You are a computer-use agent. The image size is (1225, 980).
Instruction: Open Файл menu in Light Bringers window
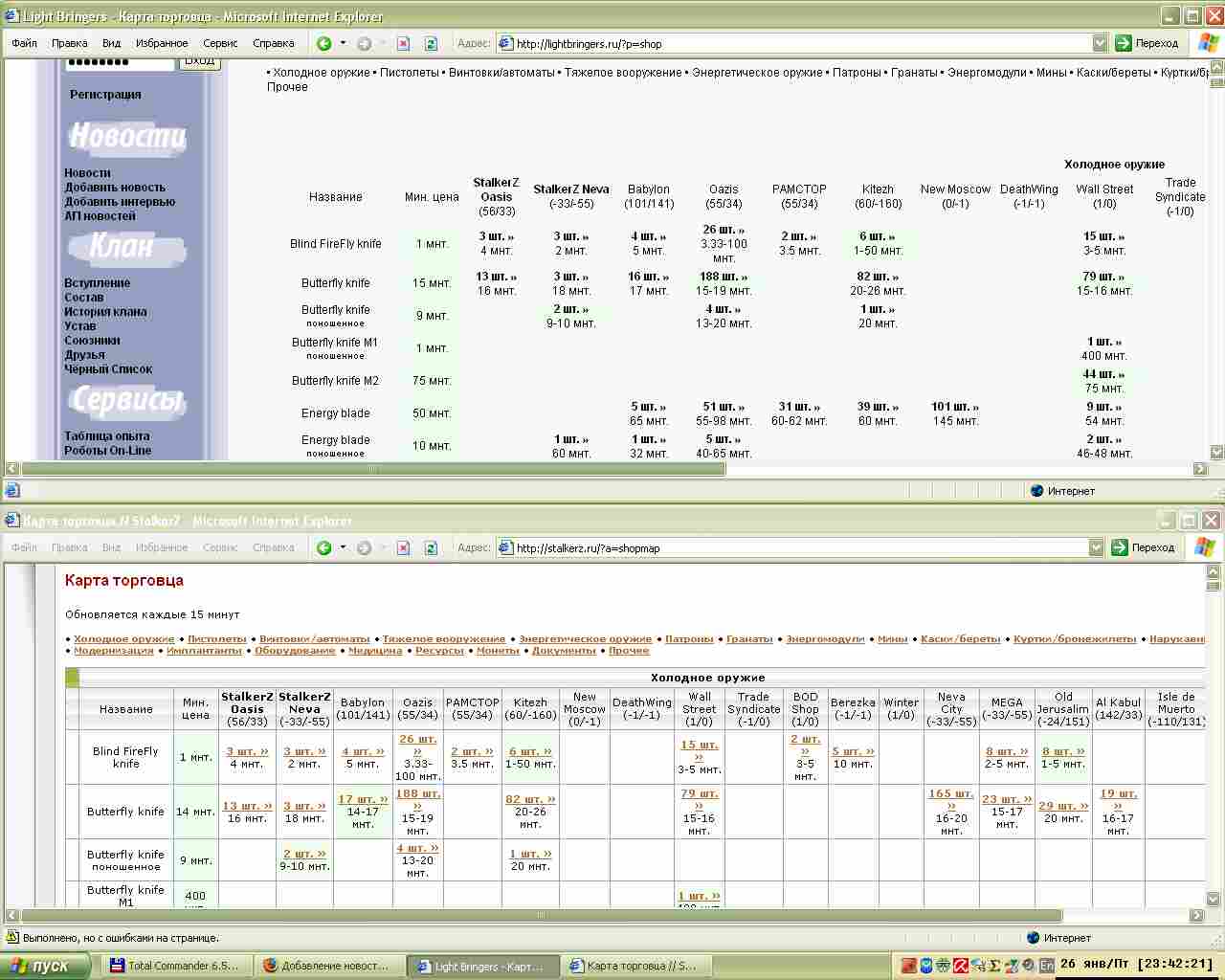click(24, 43)
